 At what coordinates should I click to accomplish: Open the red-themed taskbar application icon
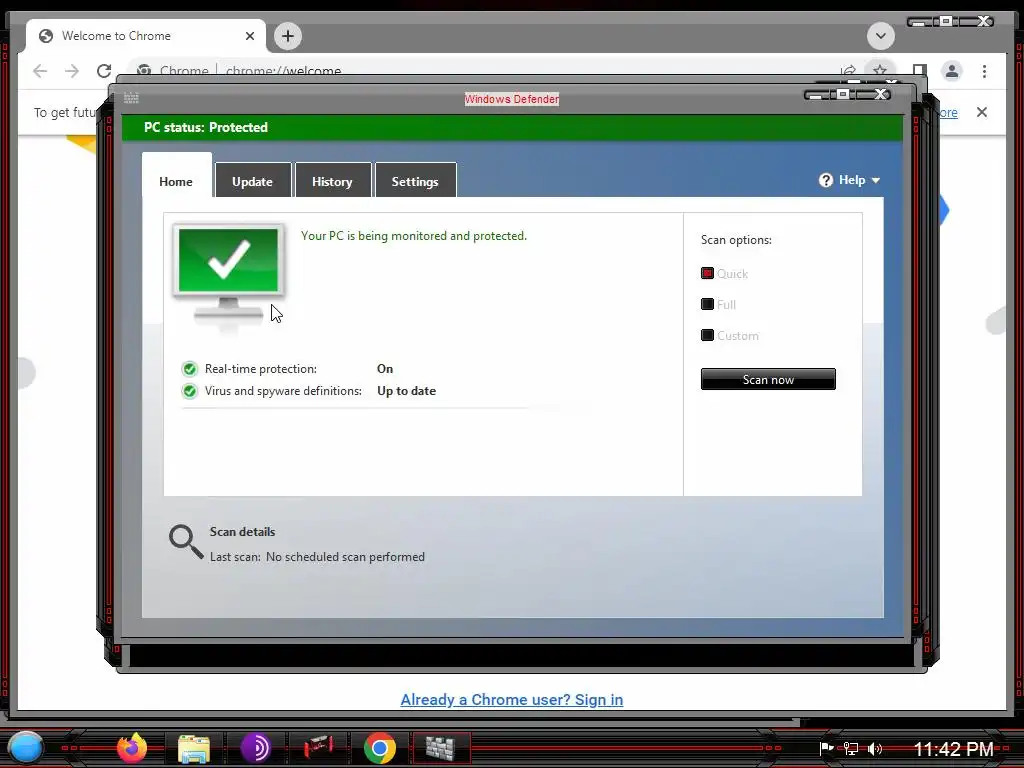(318, 746)
